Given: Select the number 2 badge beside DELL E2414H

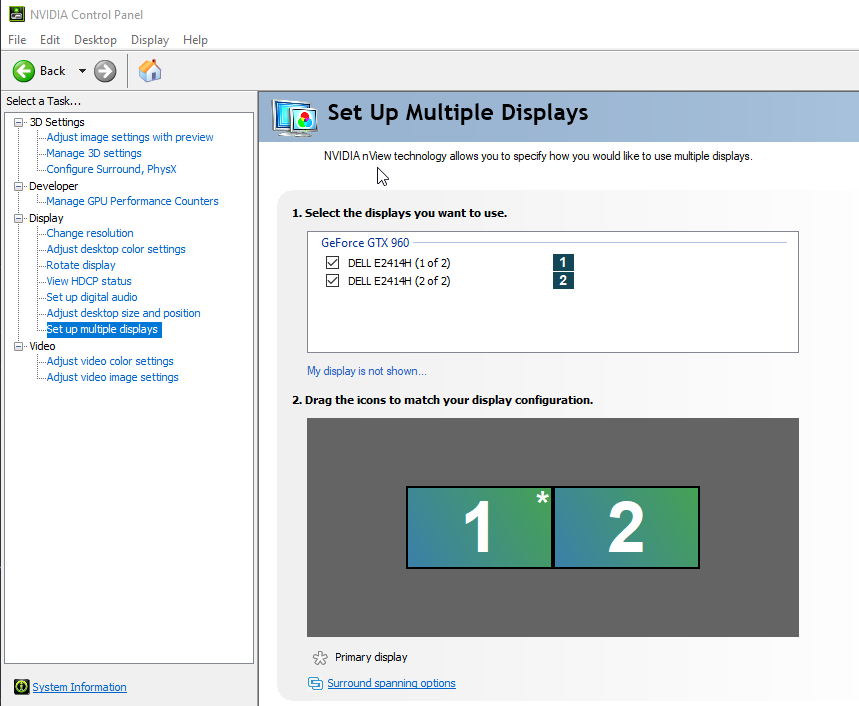Looking at the screenshot, I should pyautogui.click(x=563, y=280).
